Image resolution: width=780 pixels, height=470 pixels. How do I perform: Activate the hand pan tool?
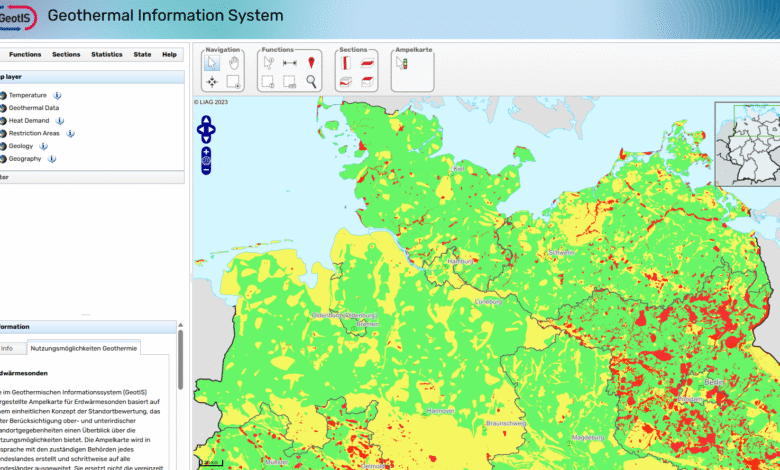(x=233, y=63)
